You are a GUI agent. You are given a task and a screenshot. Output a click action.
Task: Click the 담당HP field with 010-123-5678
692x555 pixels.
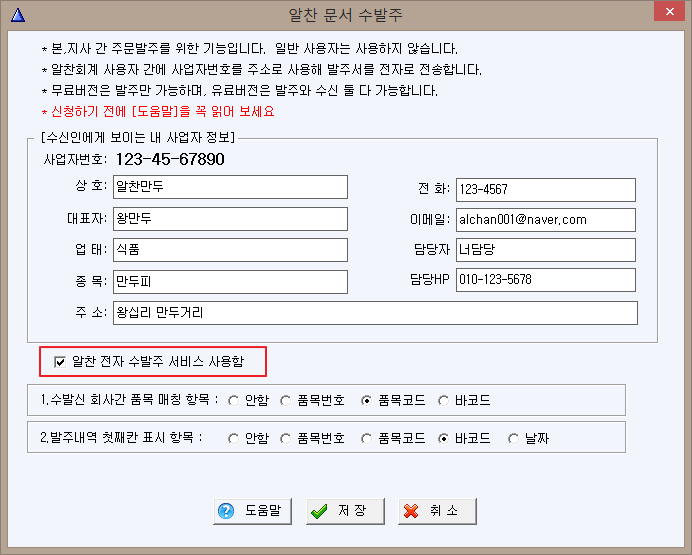point(546,280)
